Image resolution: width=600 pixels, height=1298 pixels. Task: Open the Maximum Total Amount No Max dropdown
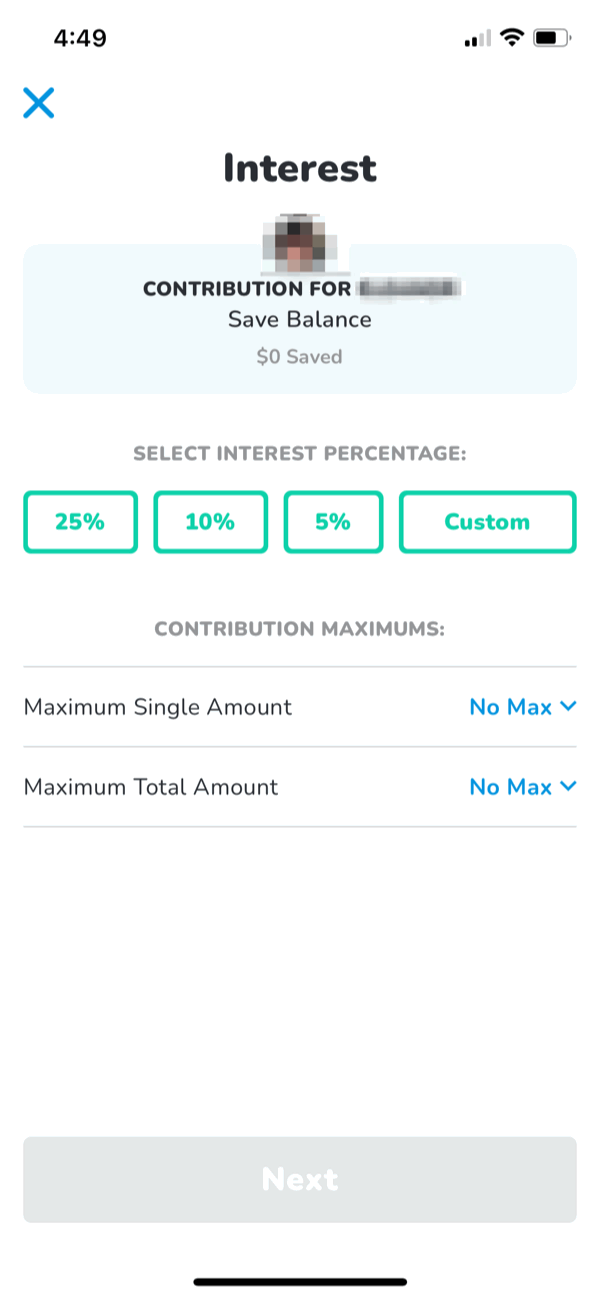click(x=511, y=787)
